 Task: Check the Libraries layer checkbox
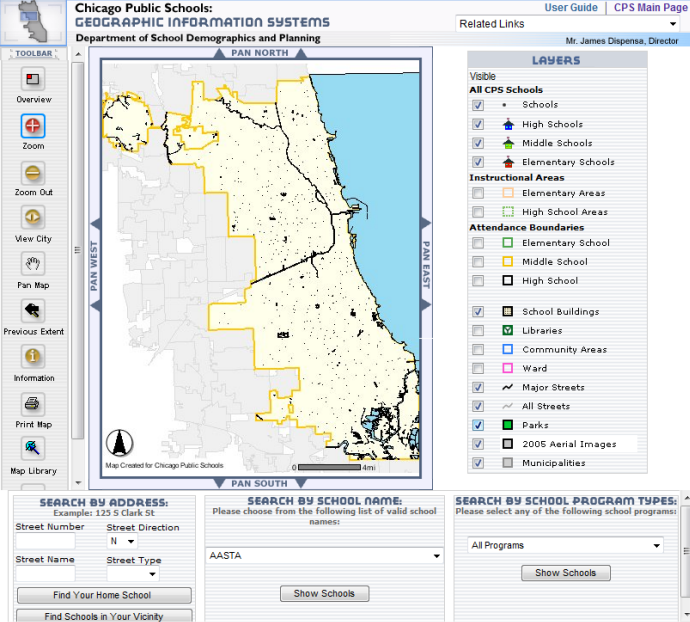coord(478,330)
